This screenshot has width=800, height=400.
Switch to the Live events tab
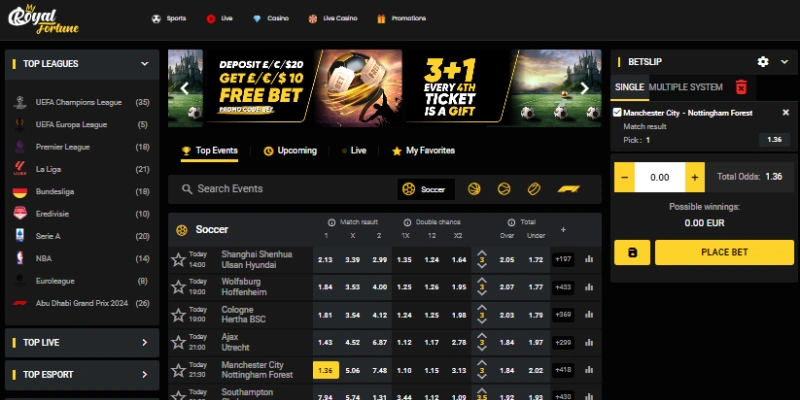click(x=354, y=151)
